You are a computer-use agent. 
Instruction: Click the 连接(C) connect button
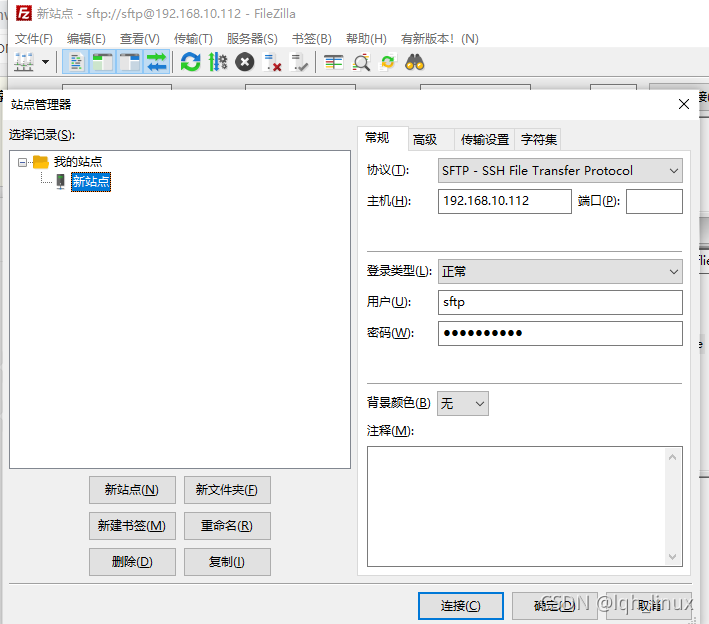tap(461, 606)
